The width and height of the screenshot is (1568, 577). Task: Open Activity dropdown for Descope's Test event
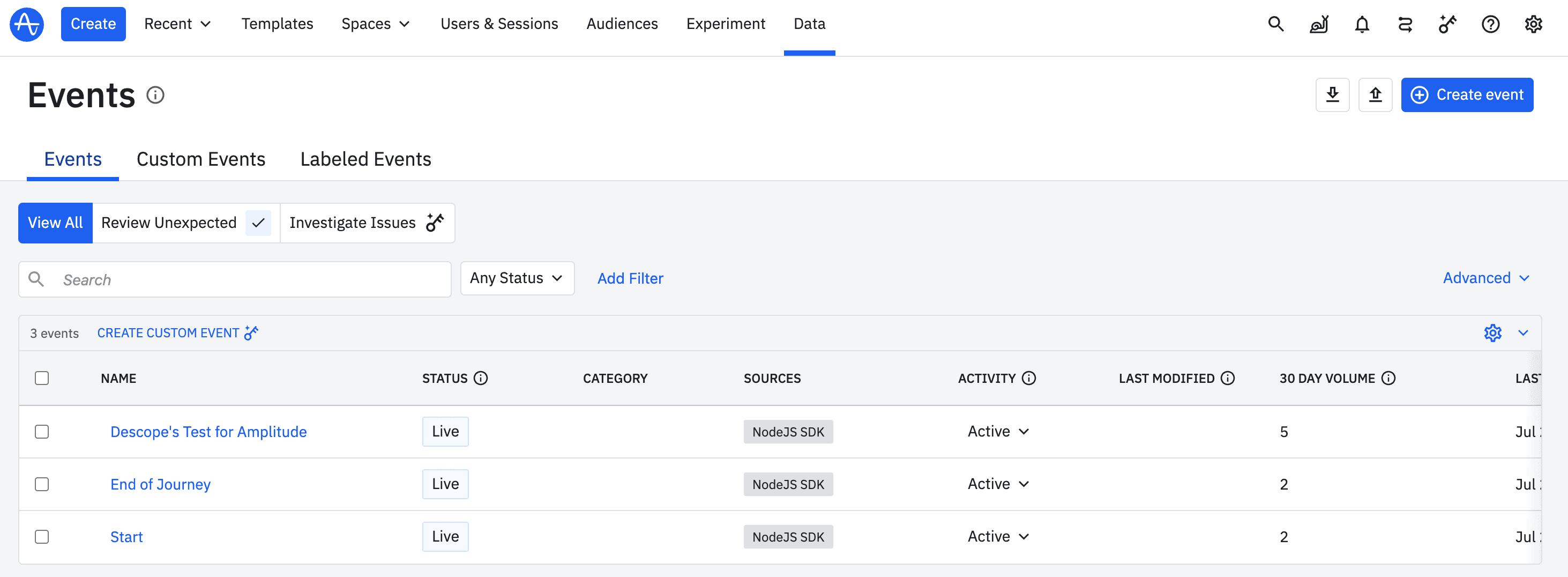coord(998,431)
